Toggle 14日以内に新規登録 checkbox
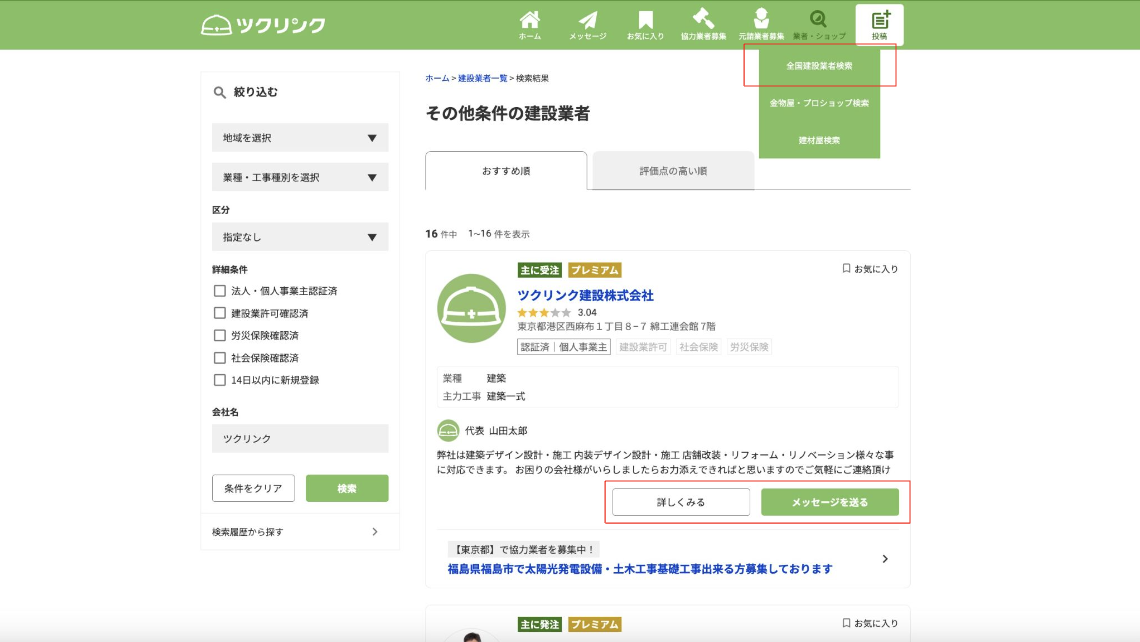The height and width of the screenshot is (642, 1140). point(220,380)
